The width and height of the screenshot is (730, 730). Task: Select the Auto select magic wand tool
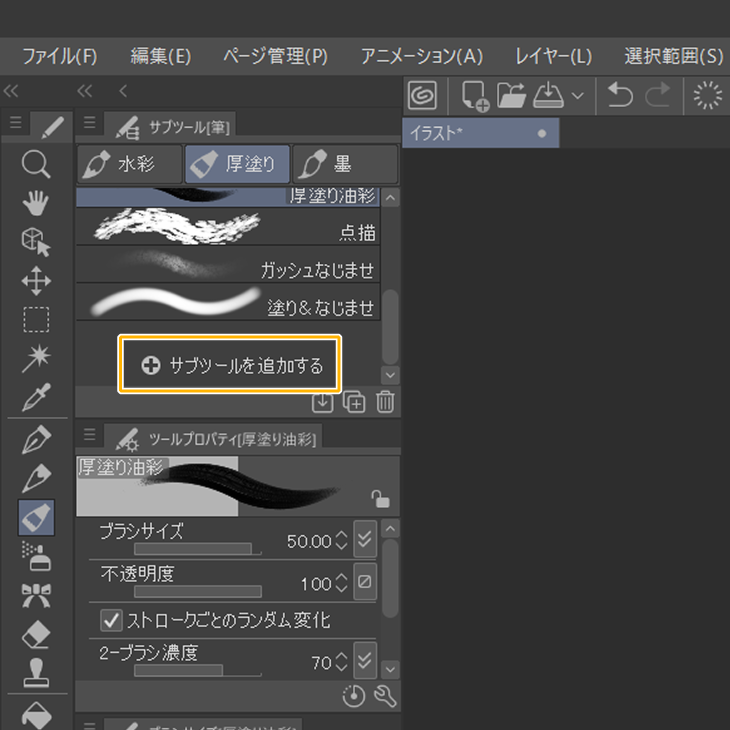36,358
